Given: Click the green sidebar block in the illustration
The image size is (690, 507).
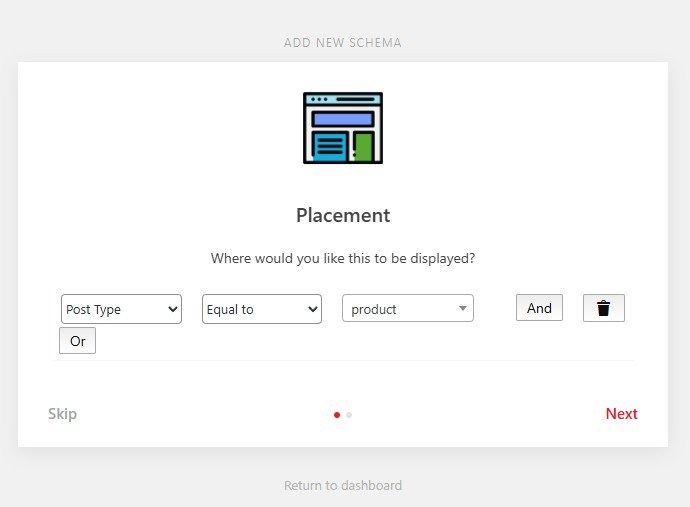Looking at the screenshot, I should tap(364, 146).
